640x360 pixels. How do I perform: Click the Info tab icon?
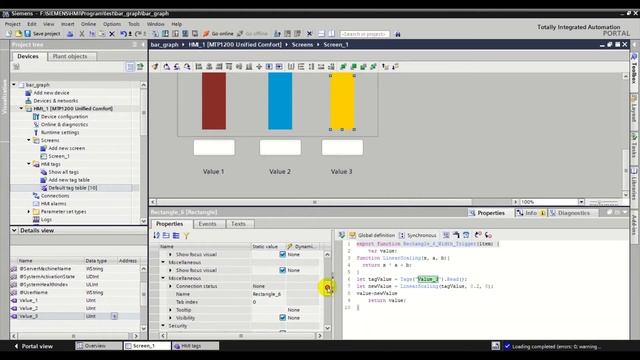(x=520, y=213)
